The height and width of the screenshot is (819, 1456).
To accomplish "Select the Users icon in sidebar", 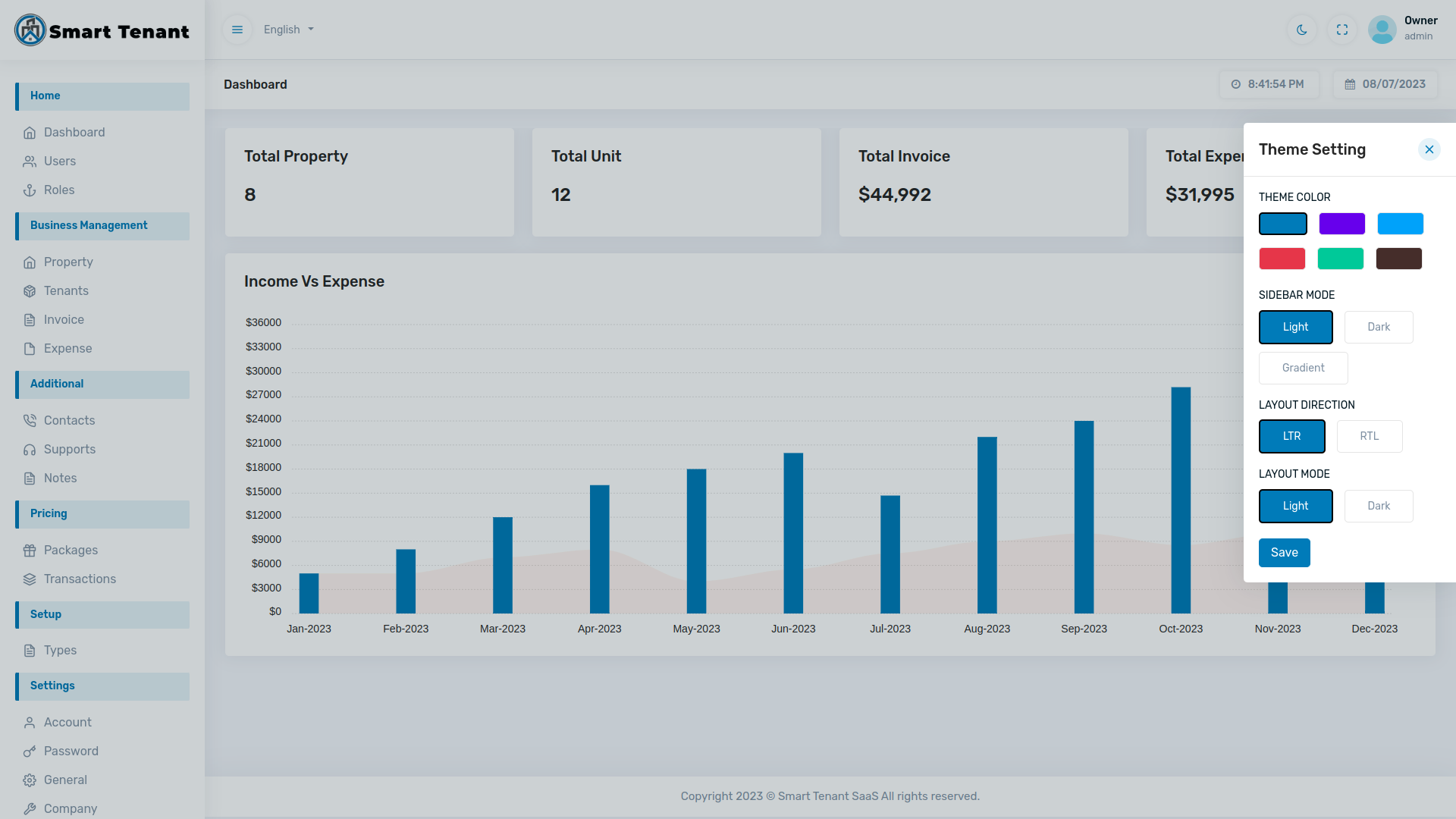I will point(30,161).
